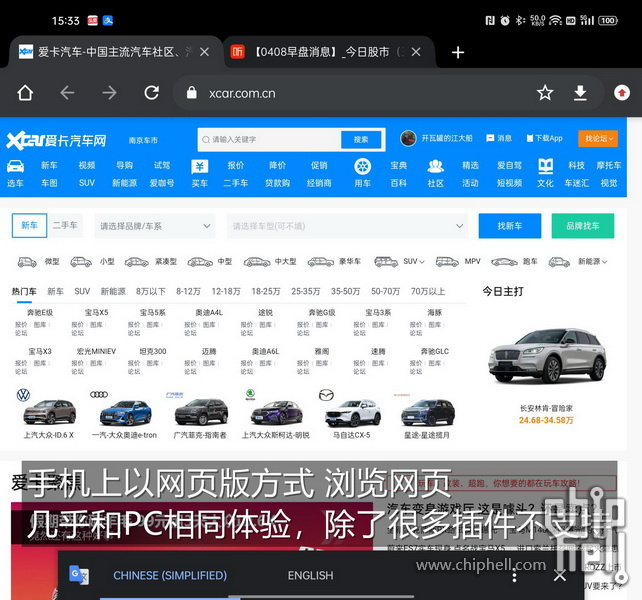Click the 社区 people icon

[436, 166]
